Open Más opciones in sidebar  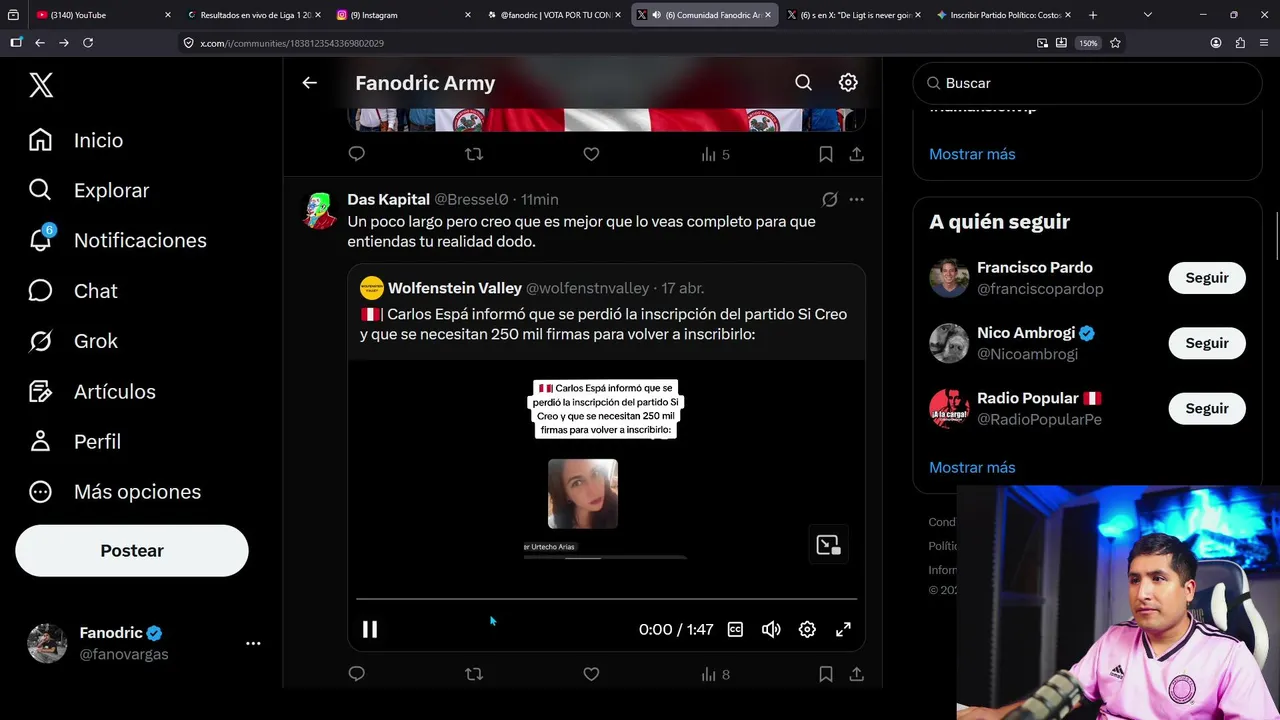114,491
